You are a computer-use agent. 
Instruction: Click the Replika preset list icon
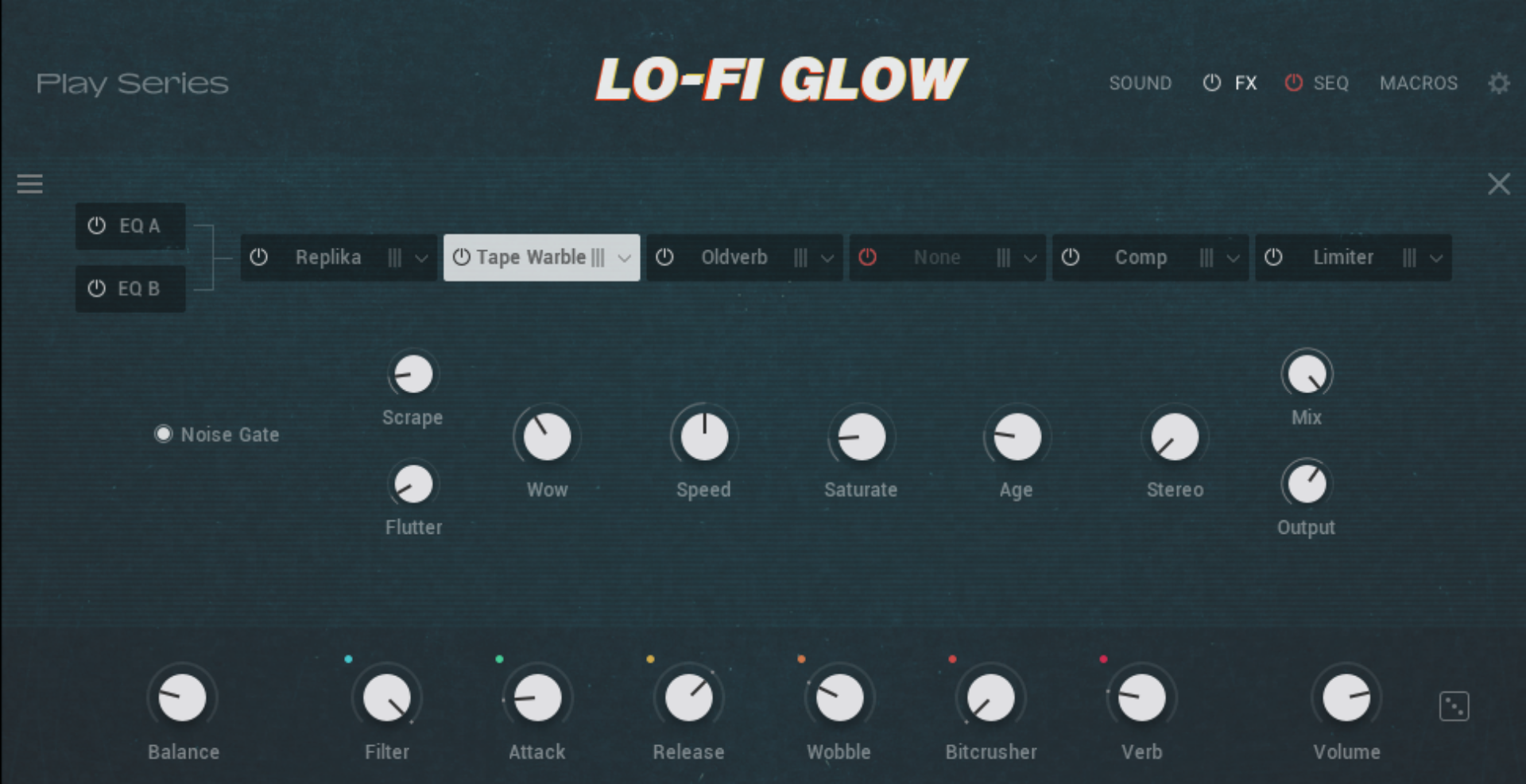point(395,257)
